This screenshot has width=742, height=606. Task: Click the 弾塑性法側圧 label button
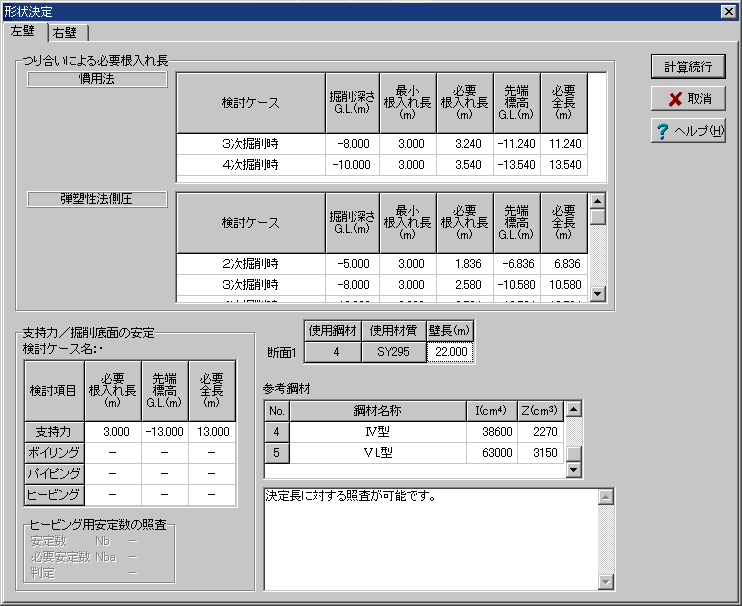[97, 199]
